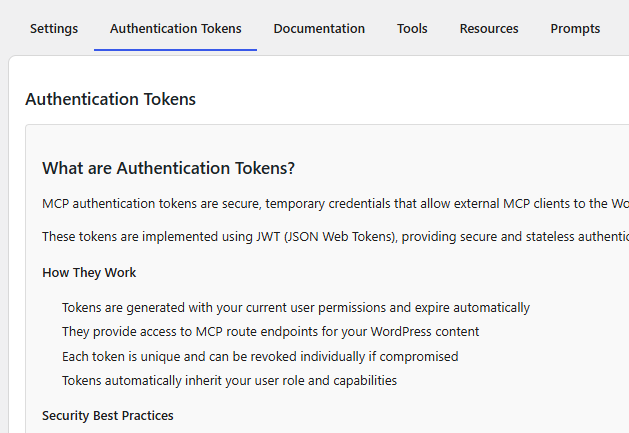Open the Settings tab
The image size is (629, 433).
pyautogui.click(x=54, y=28)
